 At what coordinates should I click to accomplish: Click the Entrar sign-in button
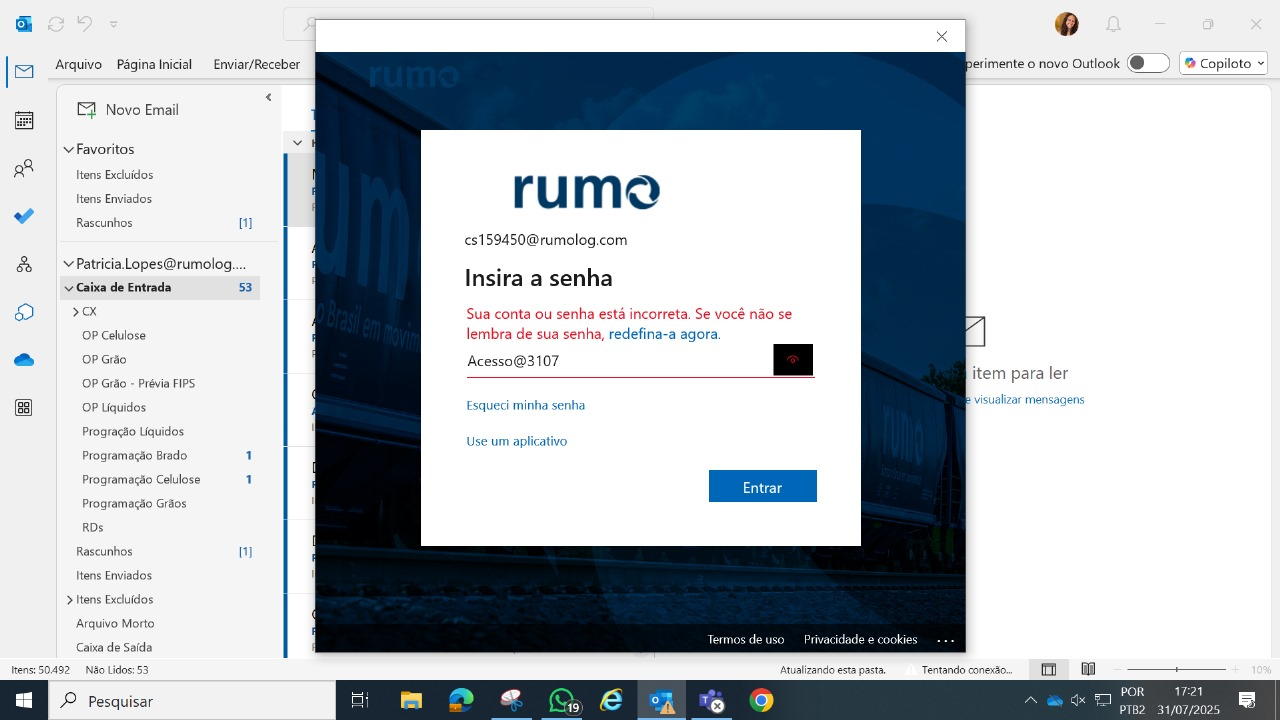(x=763, y=486)
